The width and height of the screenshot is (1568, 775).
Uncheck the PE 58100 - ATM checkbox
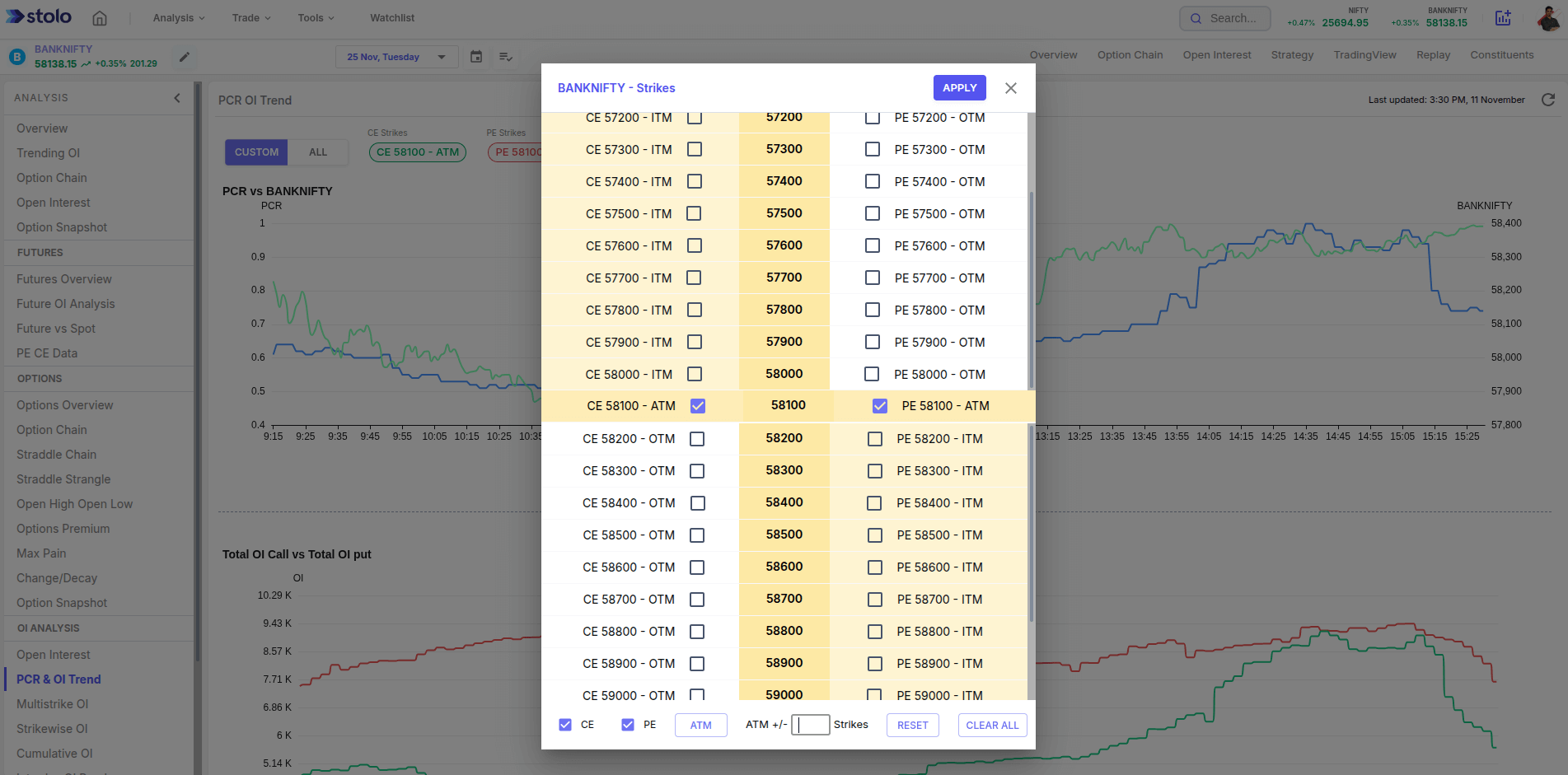(880, 406)
